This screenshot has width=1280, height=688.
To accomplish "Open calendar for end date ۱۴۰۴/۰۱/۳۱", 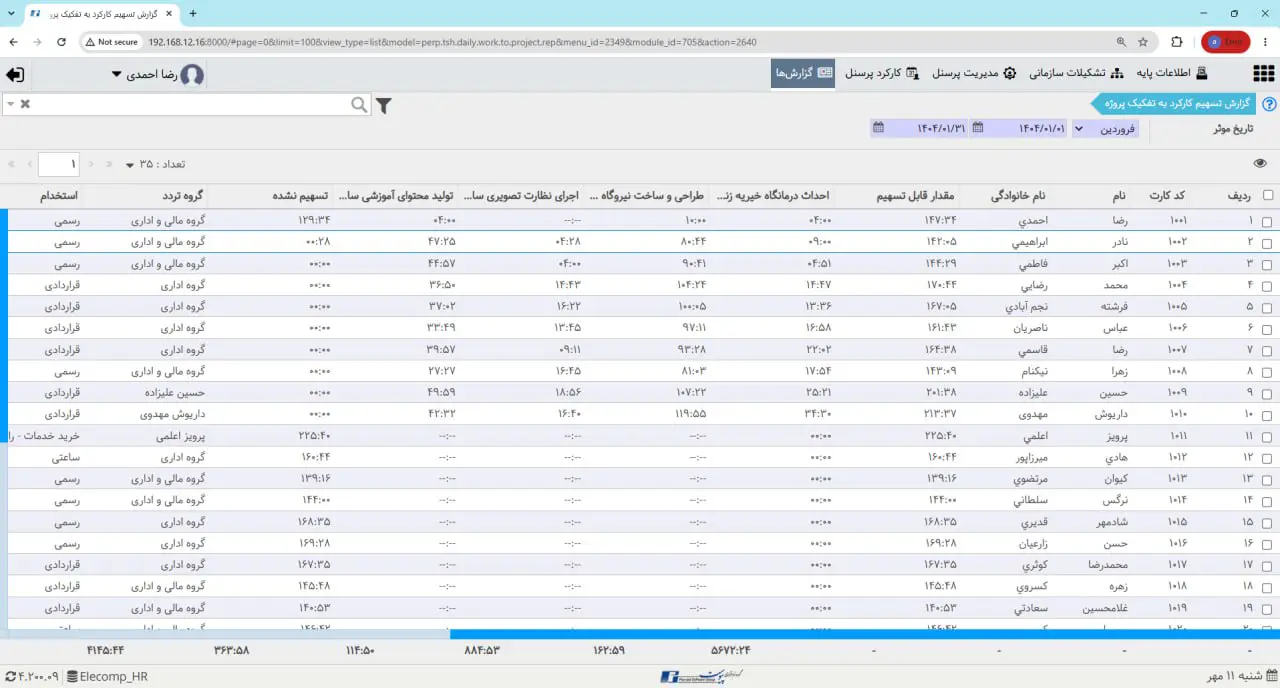I will (x=878, y=128).
